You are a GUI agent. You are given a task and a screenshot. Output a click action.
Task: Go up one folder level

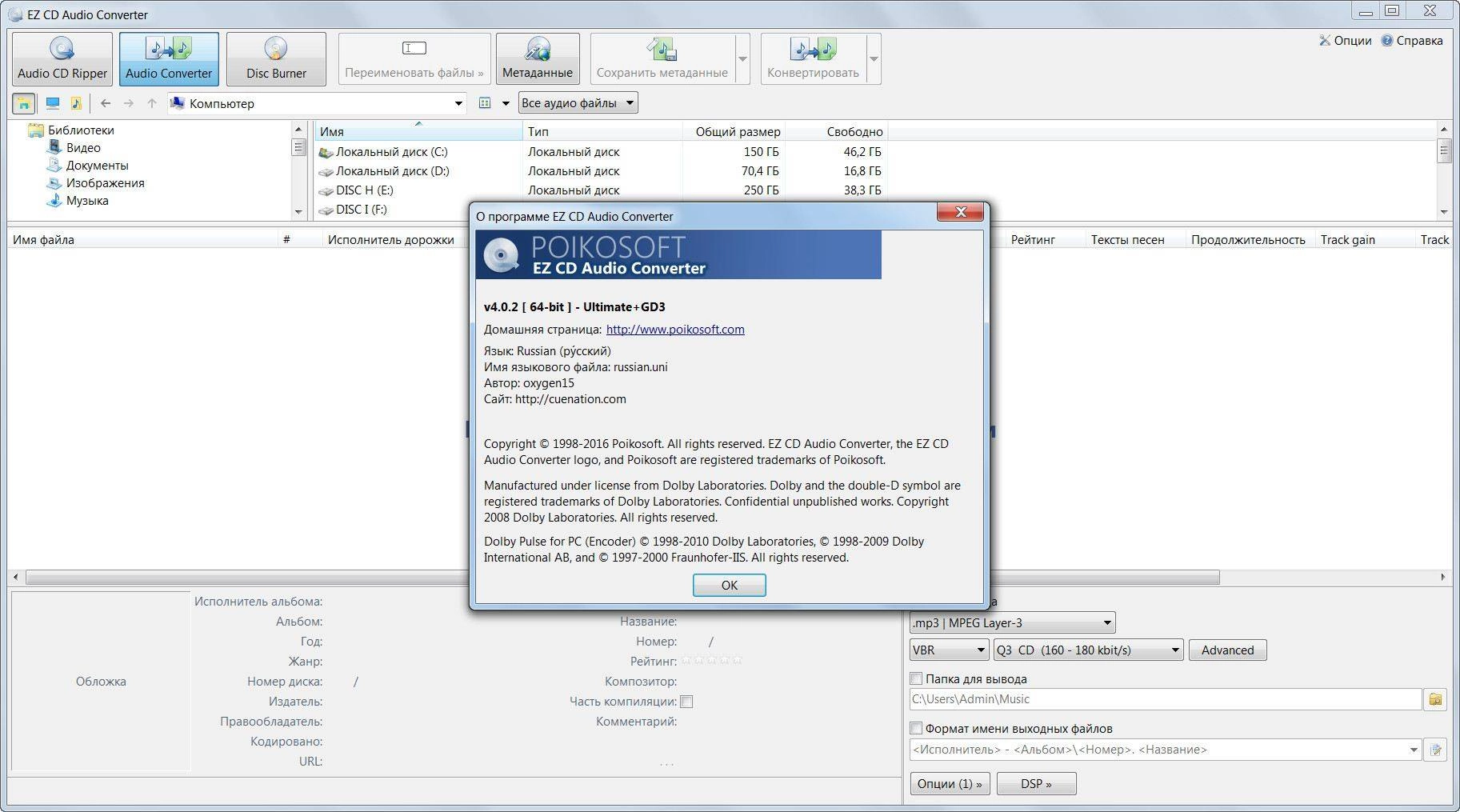pyautogui.click(x=152, y=103)
